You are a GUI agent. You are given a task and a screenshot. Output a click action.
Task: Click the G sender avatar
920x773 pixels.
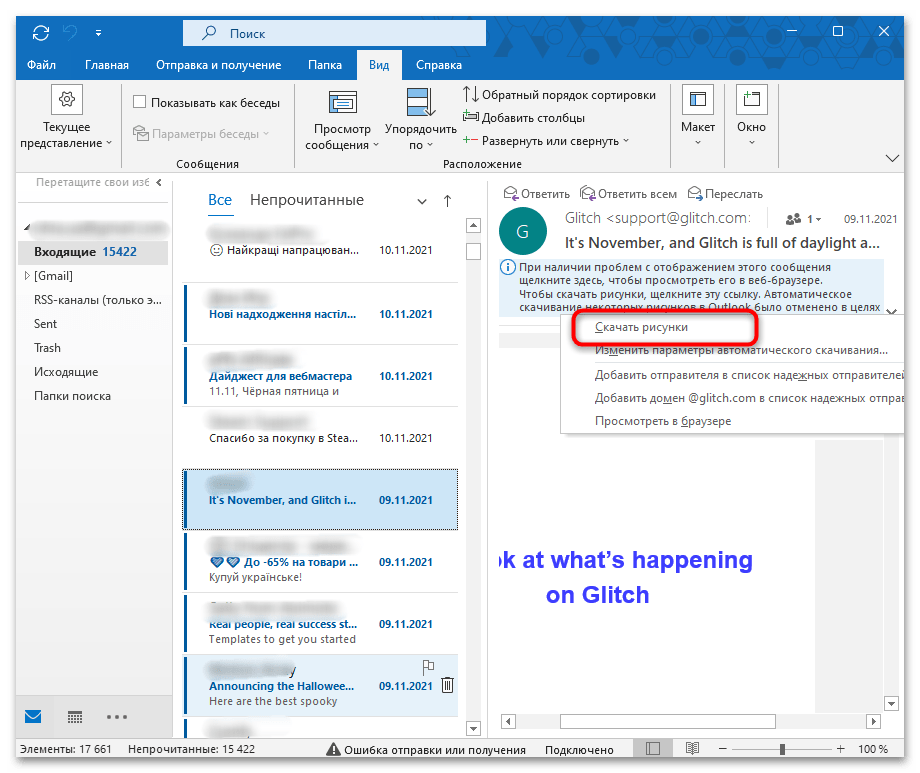tap(523, 231)
